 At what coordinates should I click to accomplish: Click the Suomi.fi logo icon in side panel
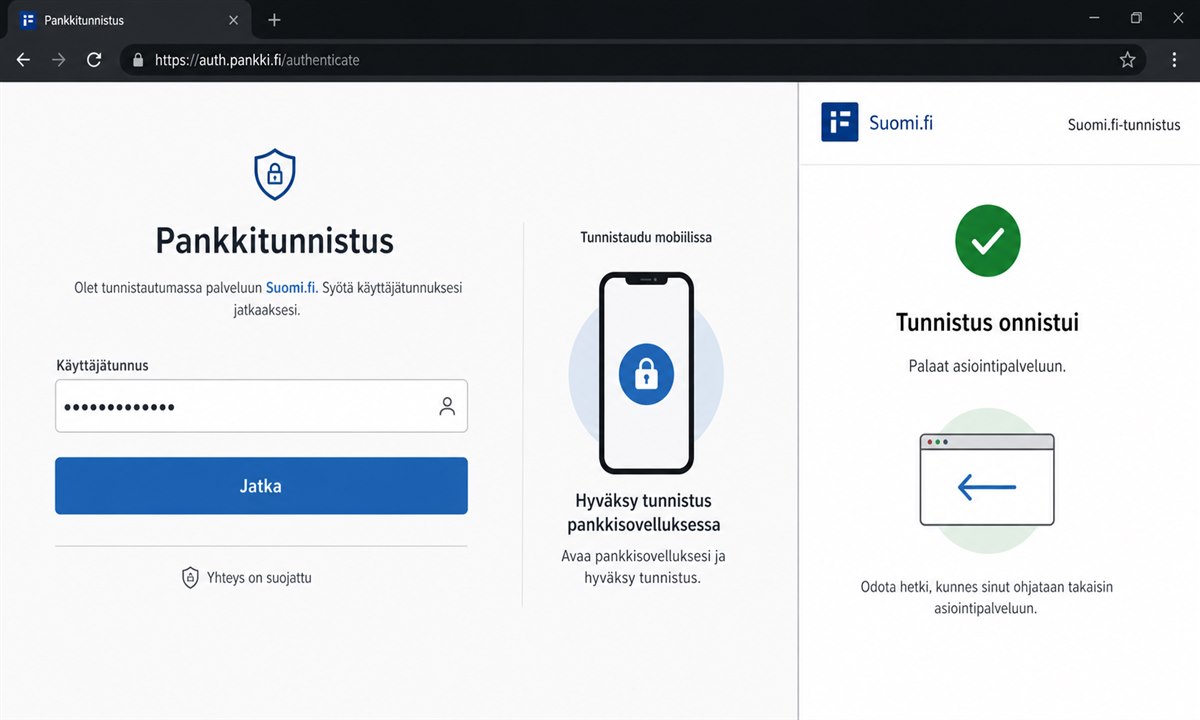coord(839,122)
